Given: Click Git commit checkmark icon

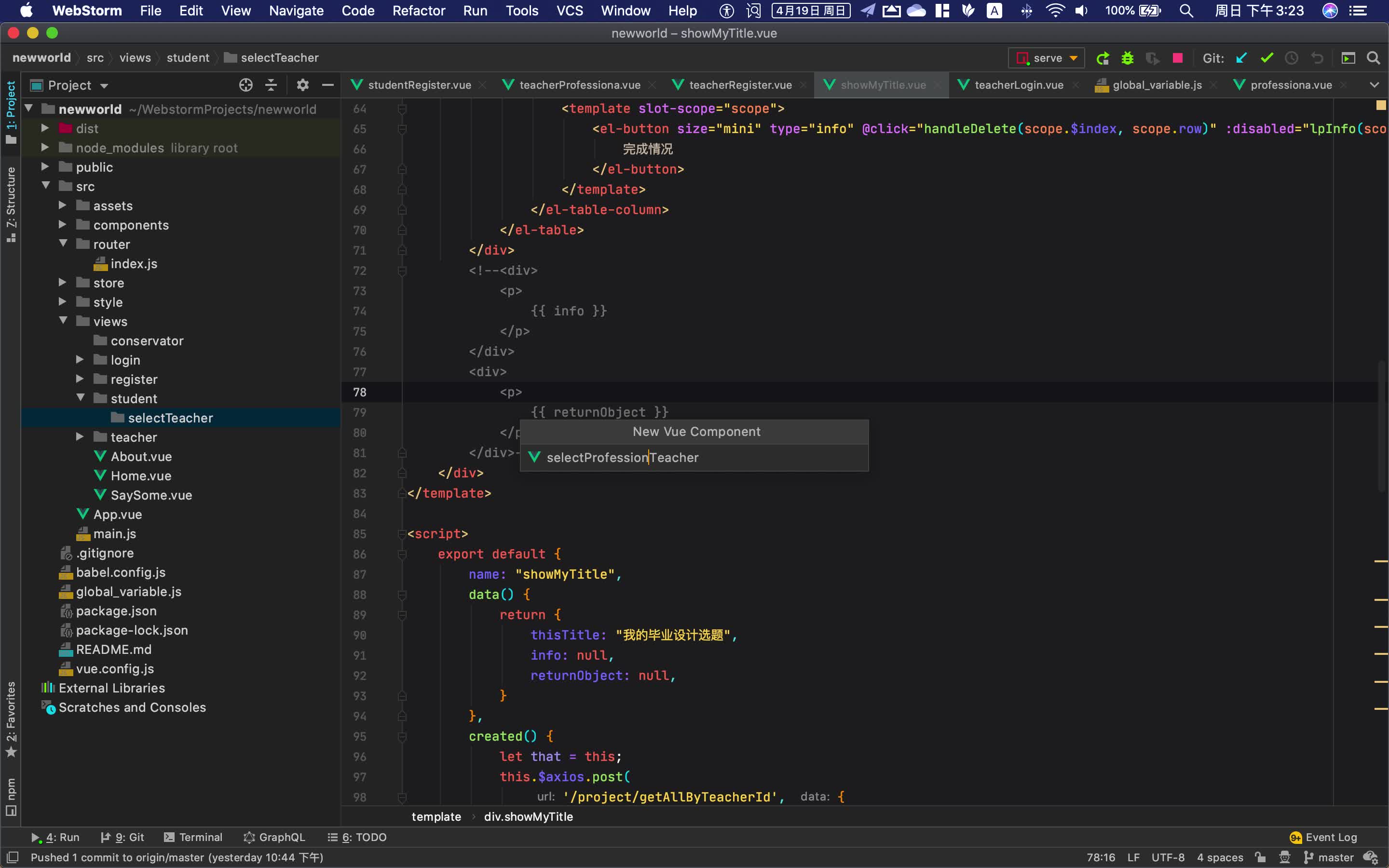Looking at the screenshot, I should pyautogui.click(x=1267, y=58).
